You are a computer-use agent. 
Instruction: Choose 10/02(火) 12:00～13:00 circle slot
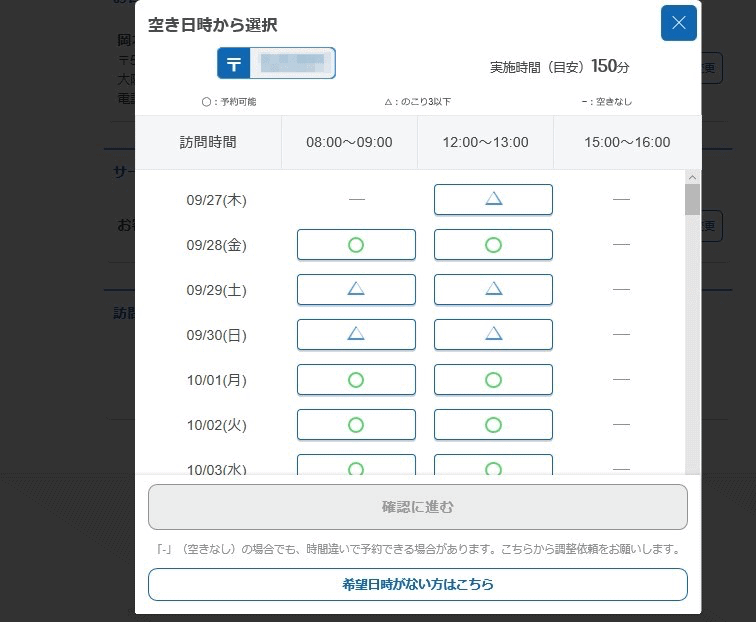point(493,425)
